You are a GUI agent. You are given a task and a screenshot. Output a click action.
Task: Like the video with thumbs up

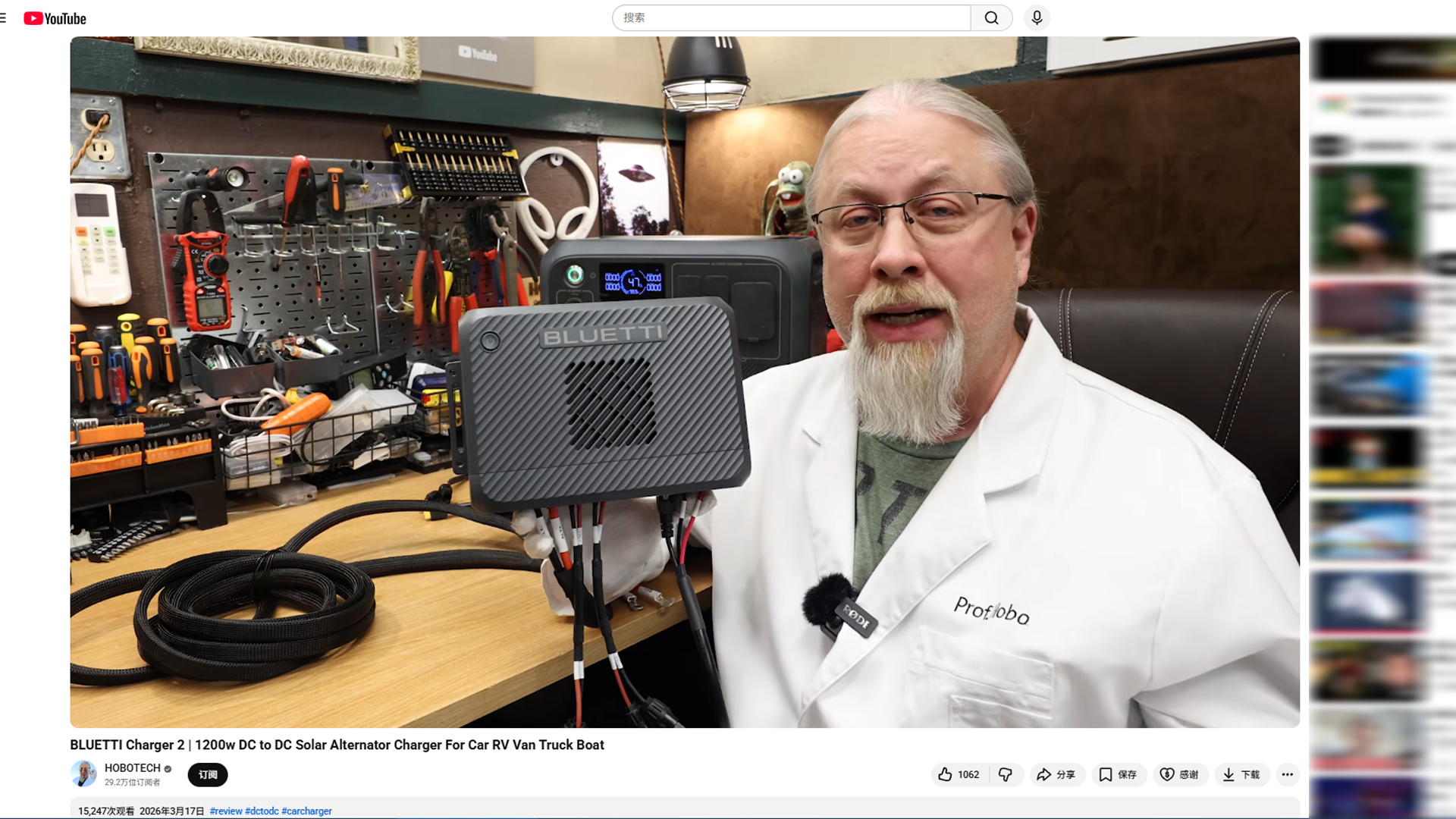pos(959,774)
